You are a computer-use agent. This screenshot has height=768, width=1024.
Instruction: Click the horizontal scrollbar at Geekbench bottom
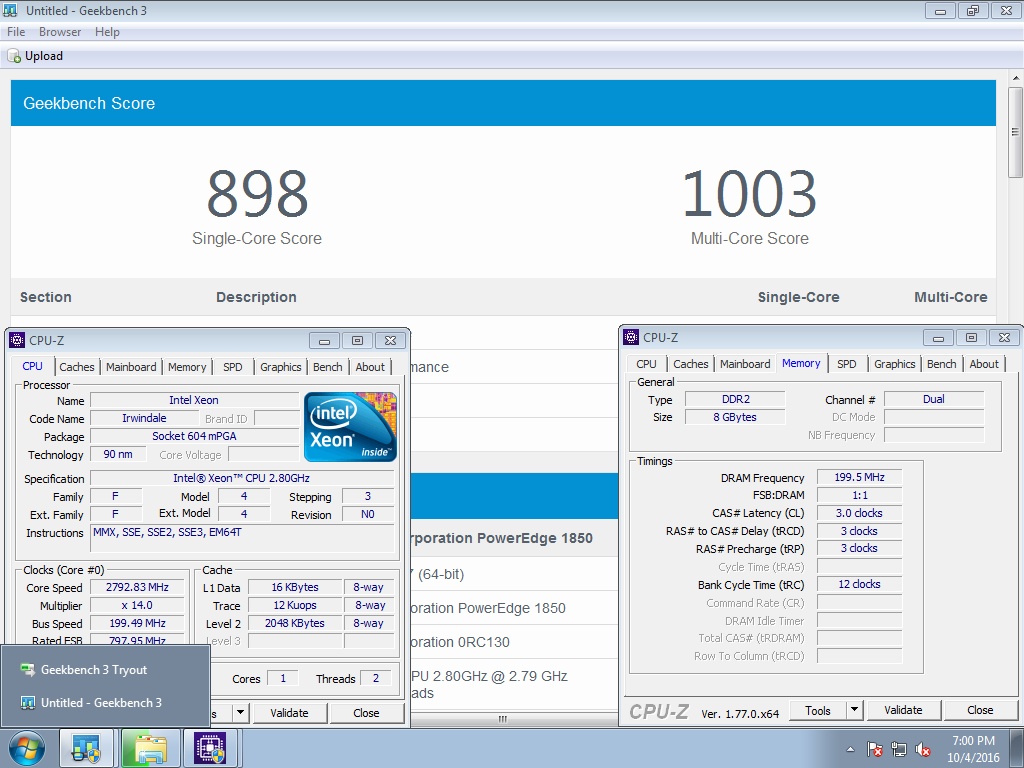502,719
